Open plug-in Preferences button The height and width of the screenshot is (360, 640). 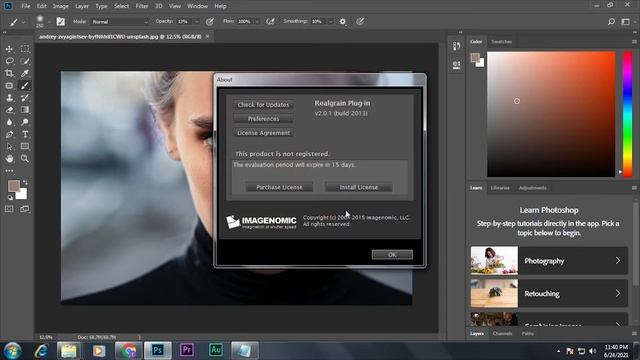[263, 119]
